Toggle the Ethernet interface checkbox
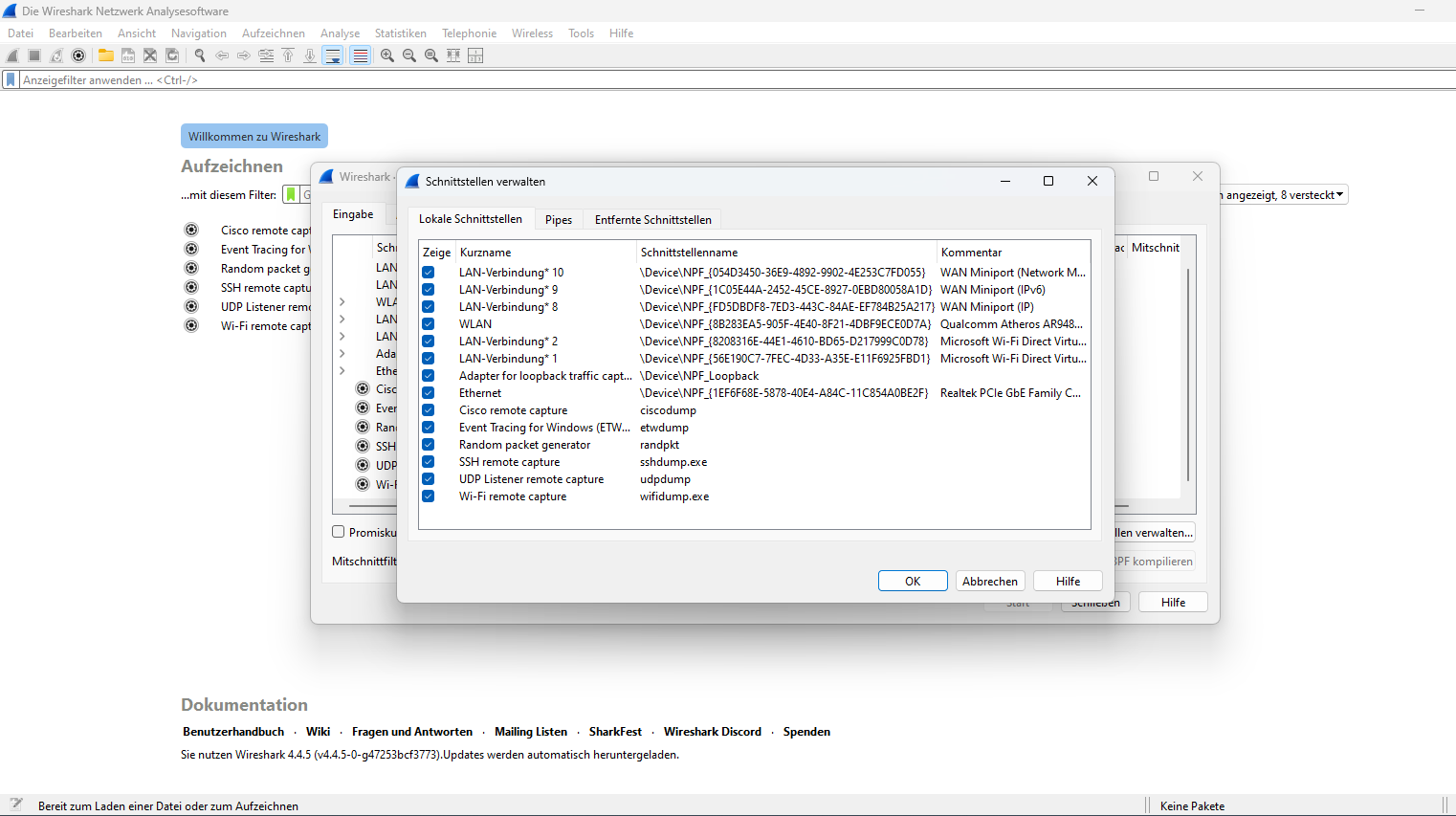 428,393
